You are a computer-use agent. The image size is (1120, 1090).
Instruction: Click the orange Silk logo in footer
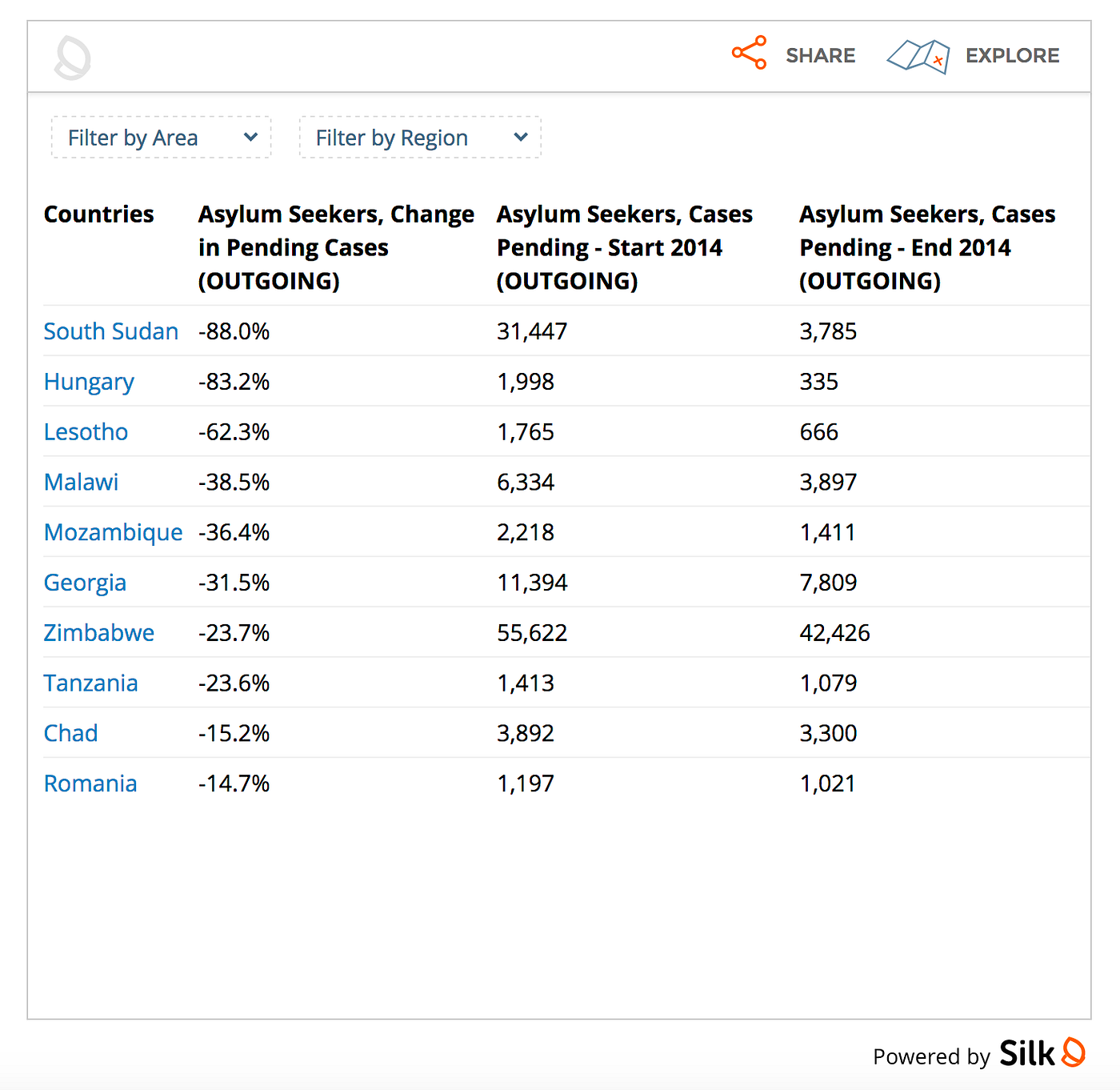point(1073,1052)
